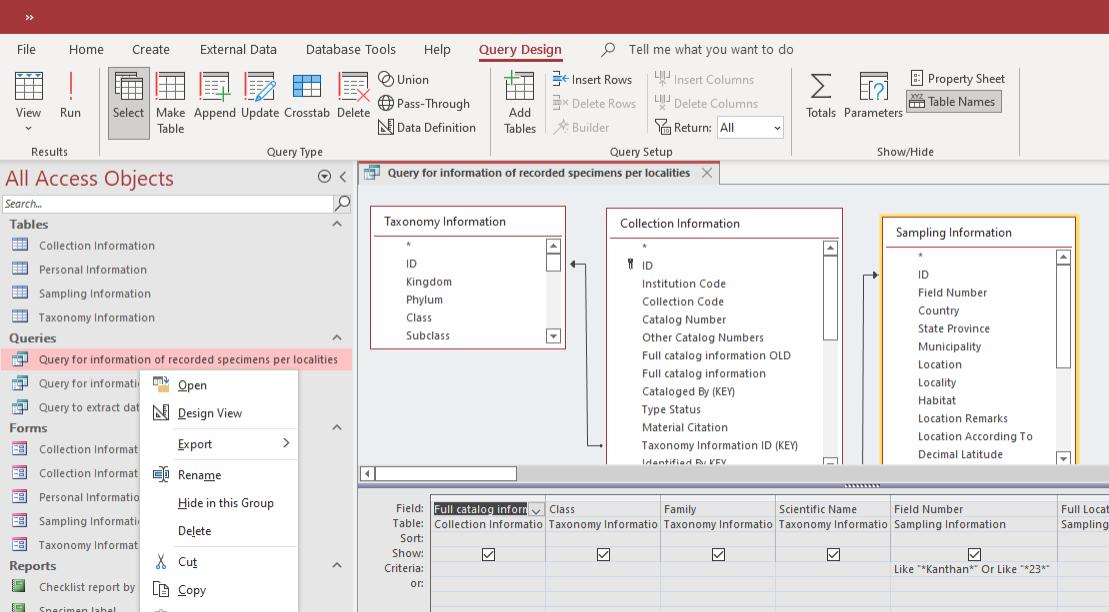Choose Delete from the context menu
Viewport: 1109px width, 612px height.
tap(219, 531)
